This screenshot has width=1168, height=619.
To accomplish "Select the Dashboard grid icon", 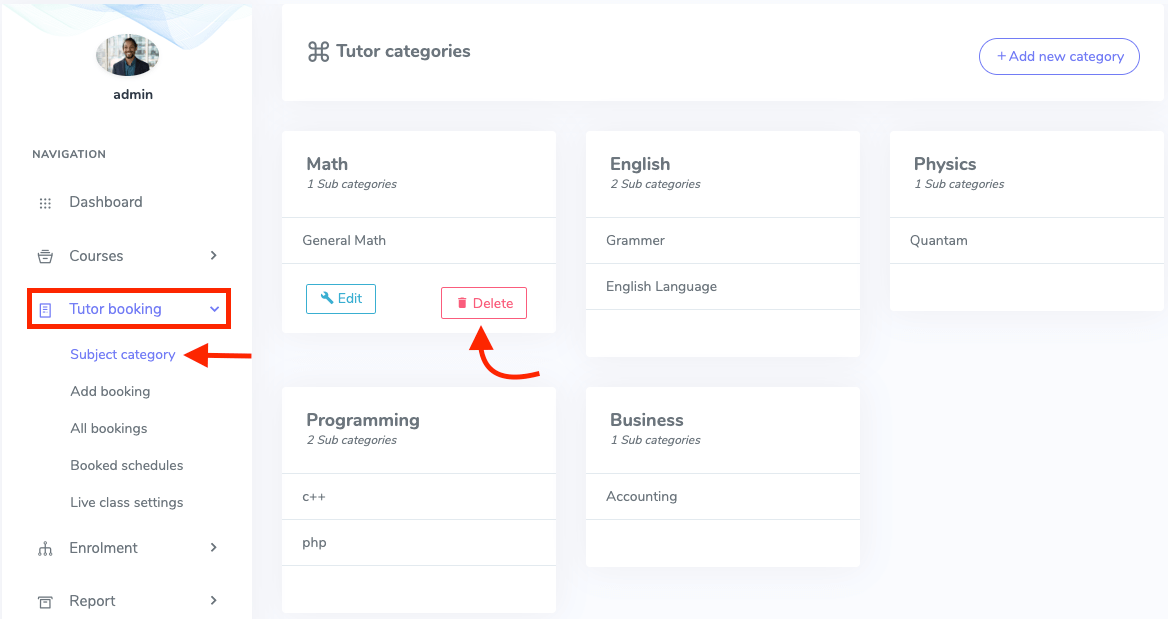I will click(45, 202).
